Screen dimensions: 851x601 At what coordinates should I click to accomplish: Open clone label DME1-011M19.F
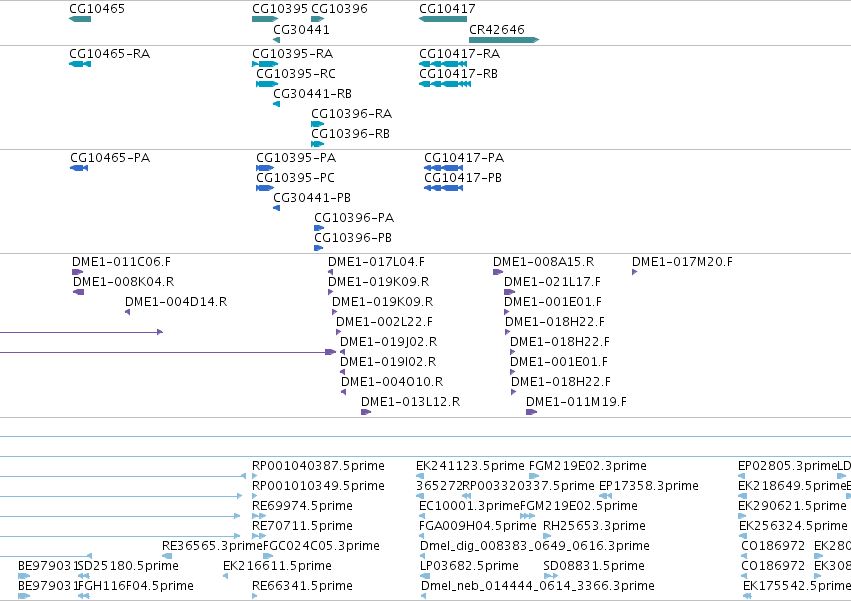[x=576, y=402]
